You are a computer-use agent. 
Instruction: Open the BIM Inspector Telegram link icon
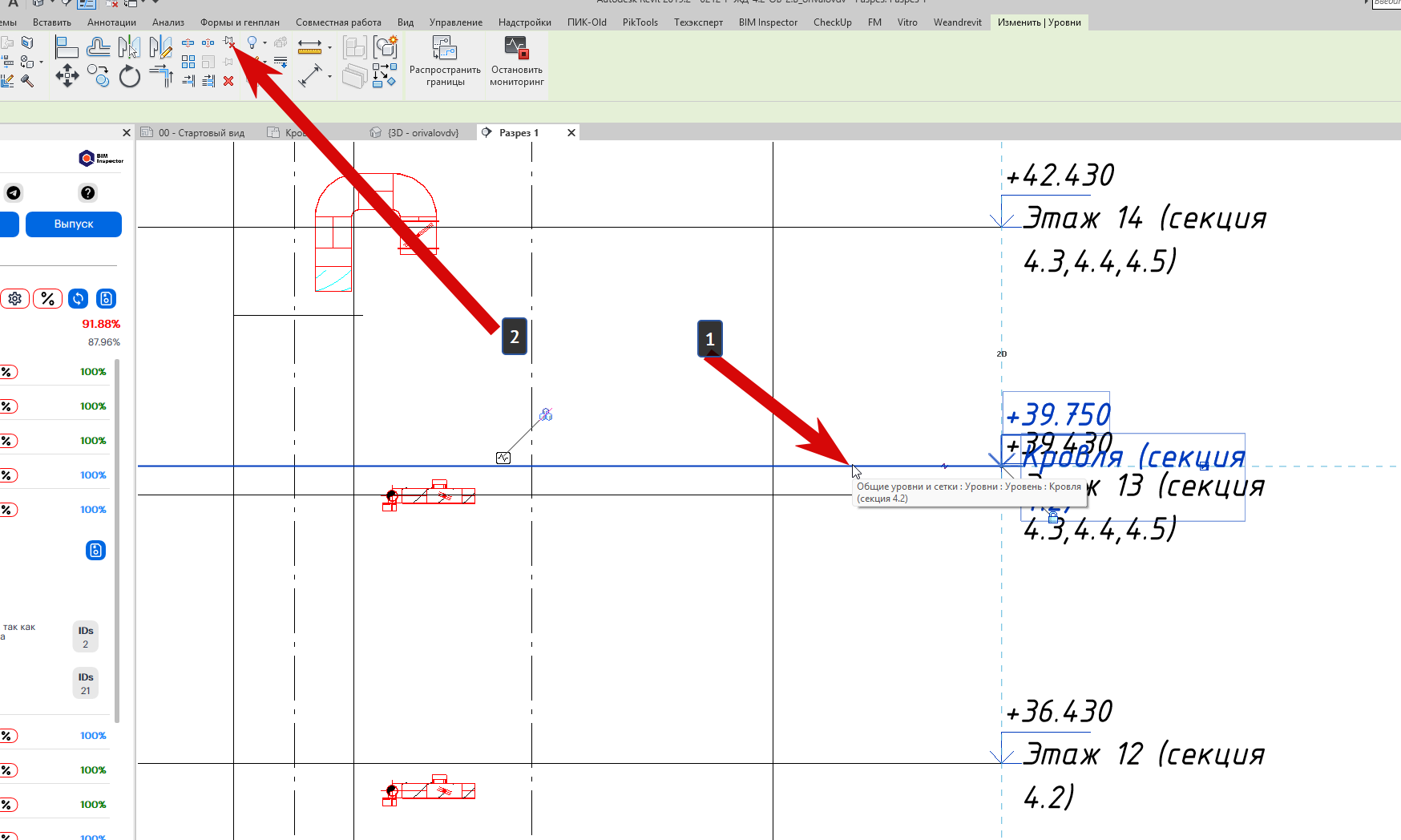pyautogui.click(x=14, y=192)
